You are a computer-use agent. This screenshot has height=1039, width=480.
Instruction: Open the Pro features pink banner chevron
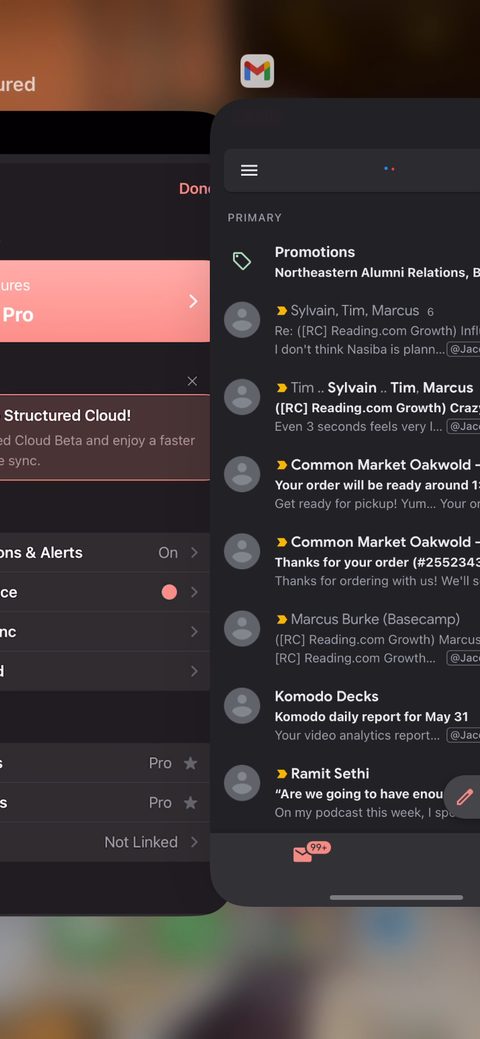[193, 301]
